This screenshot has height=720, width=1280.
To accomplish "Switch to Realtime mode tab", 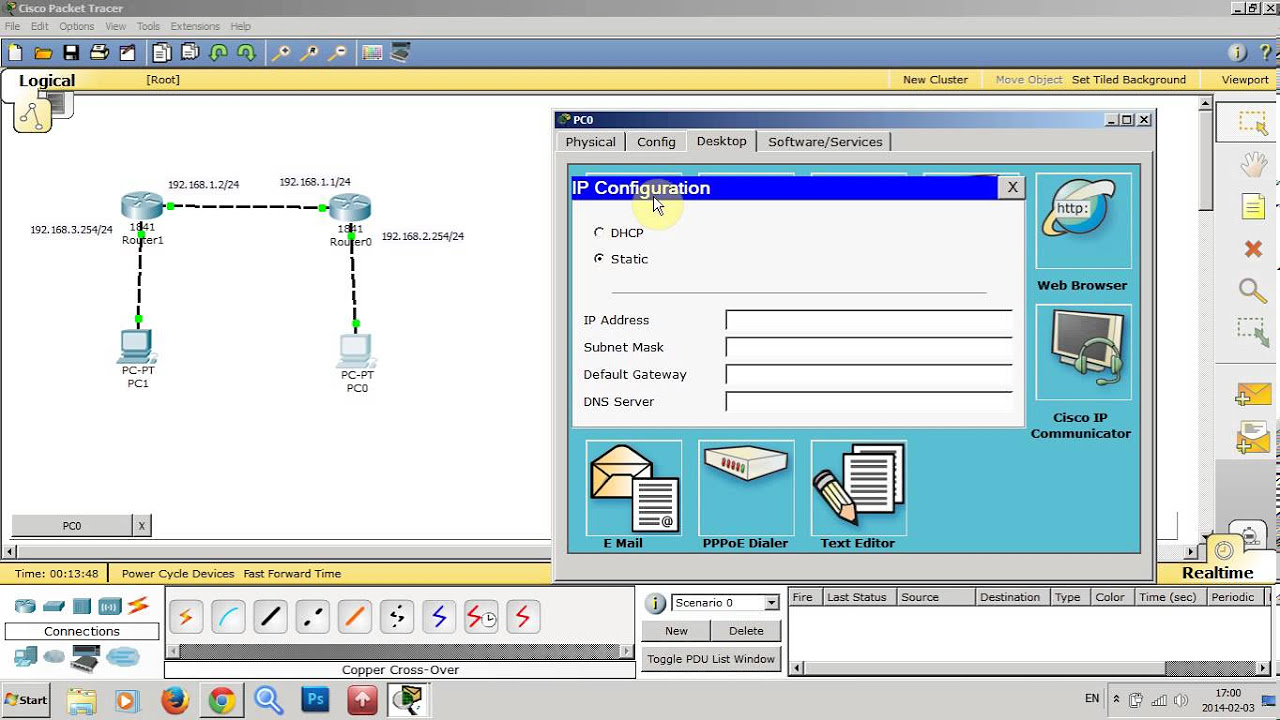I will (1217, 573).
